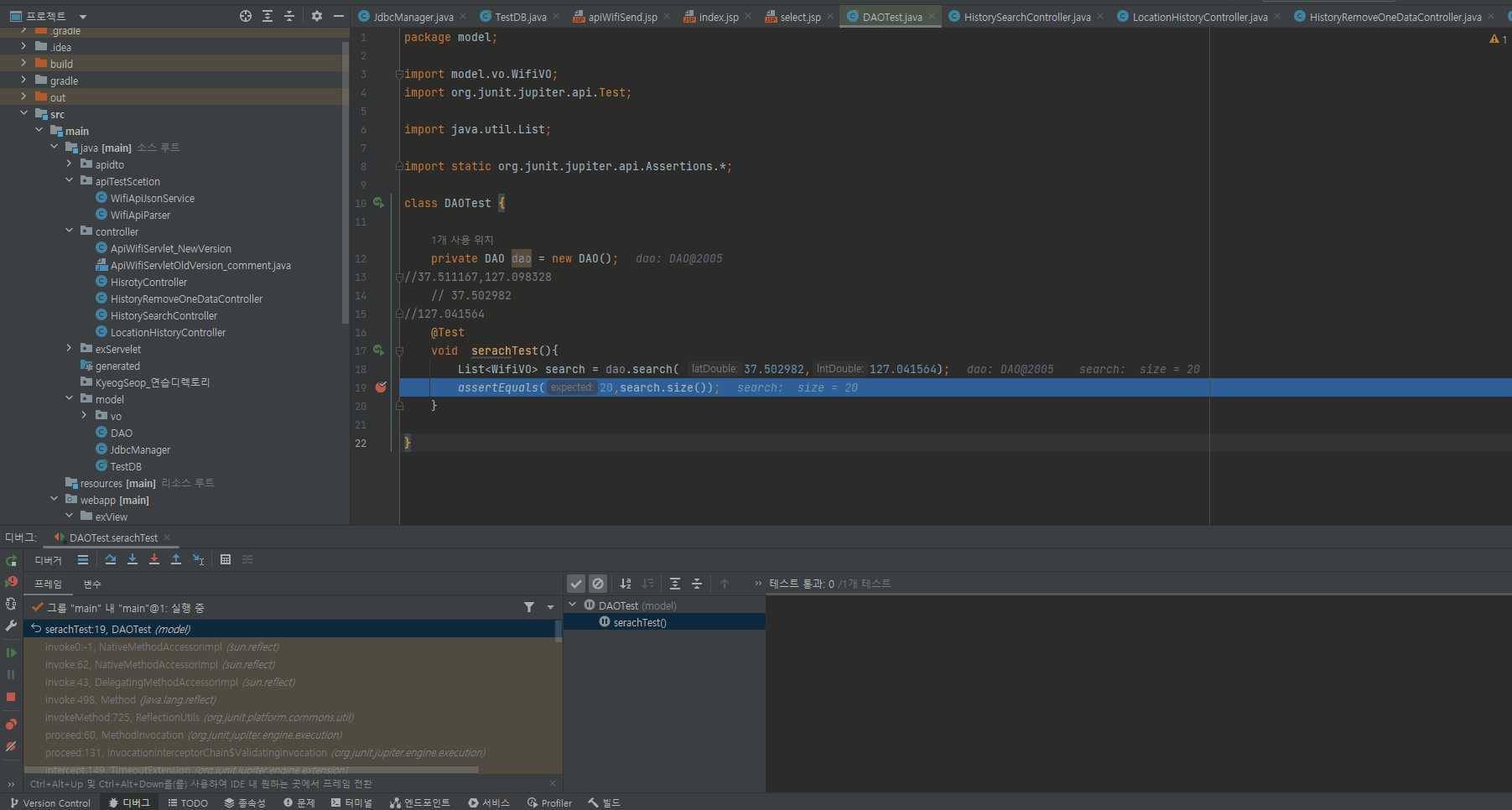
Task: Open the Profiler tool window
Action: [x=549, y=802]
